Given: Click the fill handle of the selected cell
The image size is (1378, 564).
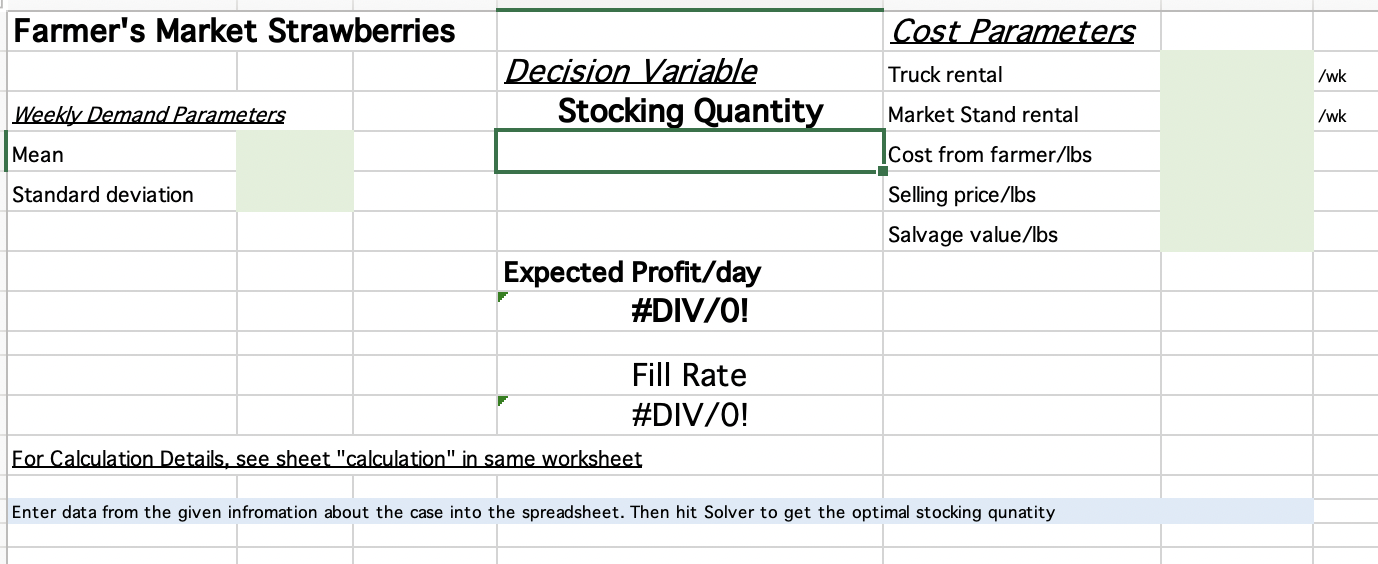Looking at the screenshot, I should pos(882,172).
